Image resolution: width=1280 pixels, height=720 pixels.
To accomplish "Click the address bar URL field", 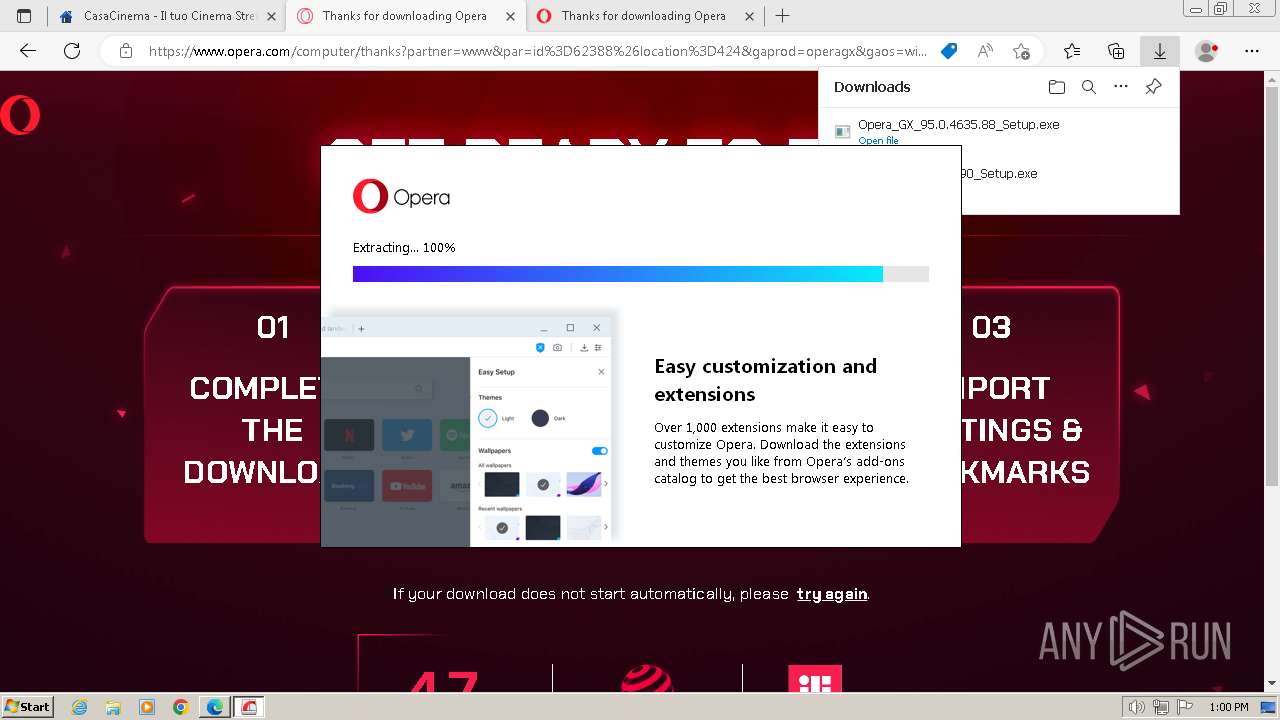I will pos(538,51).
